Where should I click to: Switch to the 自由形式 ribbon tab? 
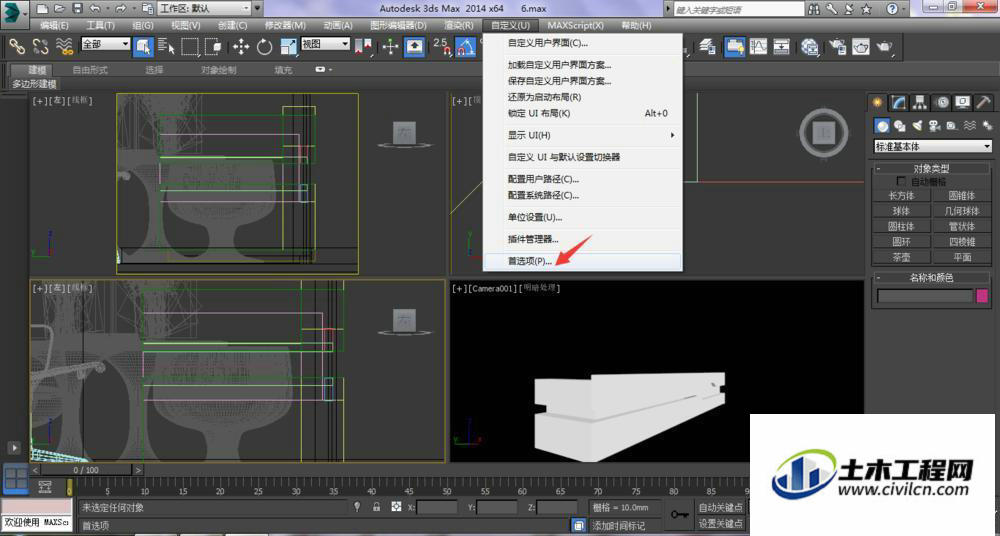(x=90, y=70)
